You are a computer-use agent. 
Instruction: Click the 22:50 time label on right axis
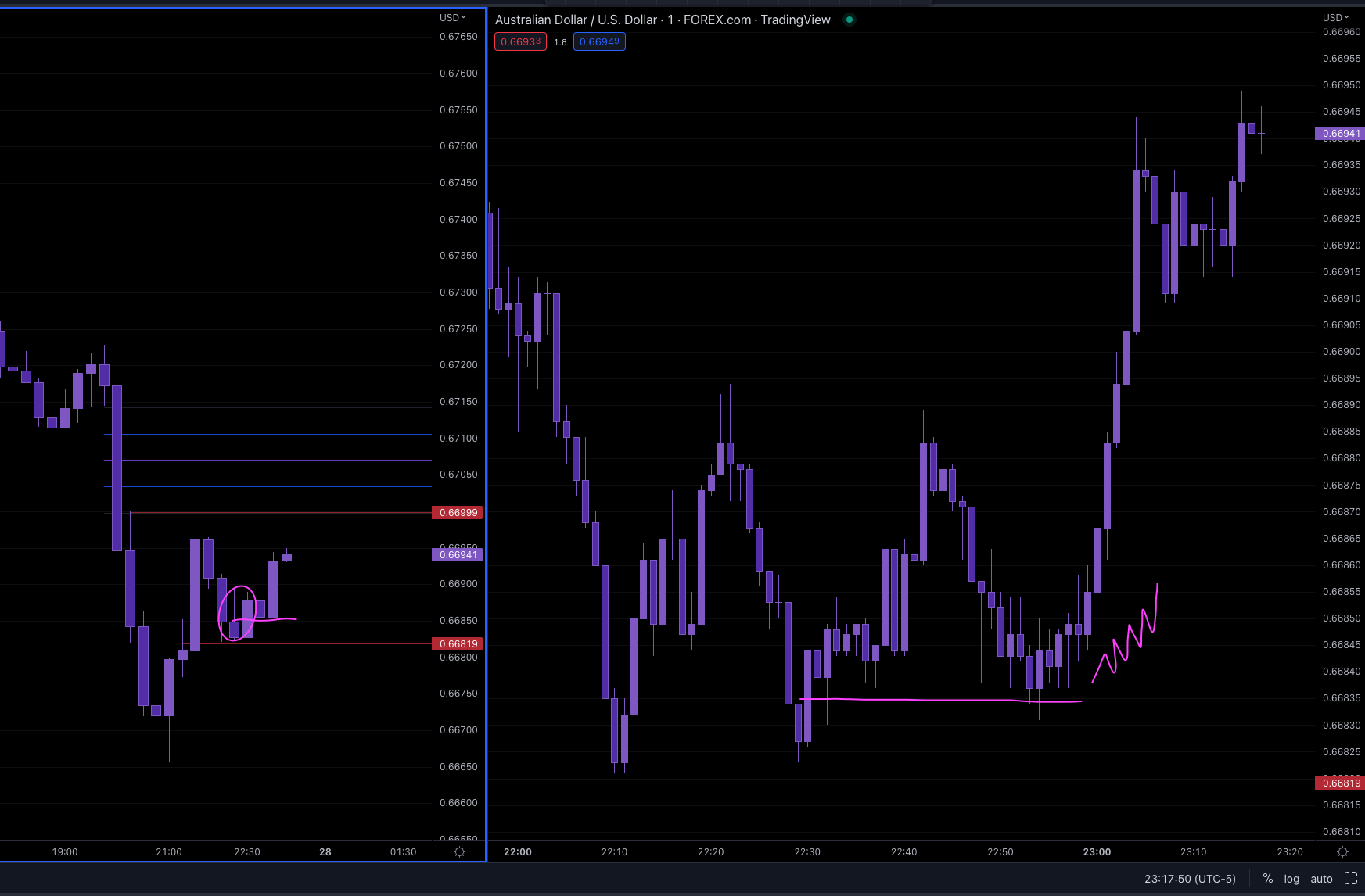click(1000, 852)
